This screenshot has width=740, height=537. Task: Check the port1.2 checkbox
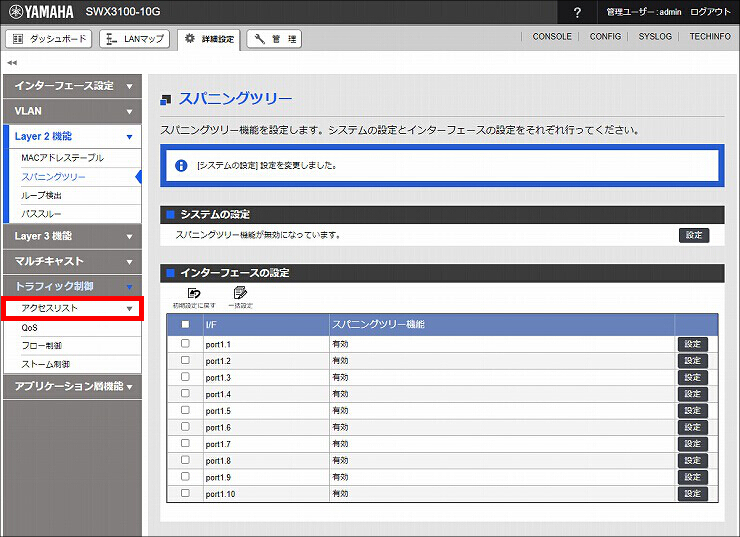pos(185,360)
